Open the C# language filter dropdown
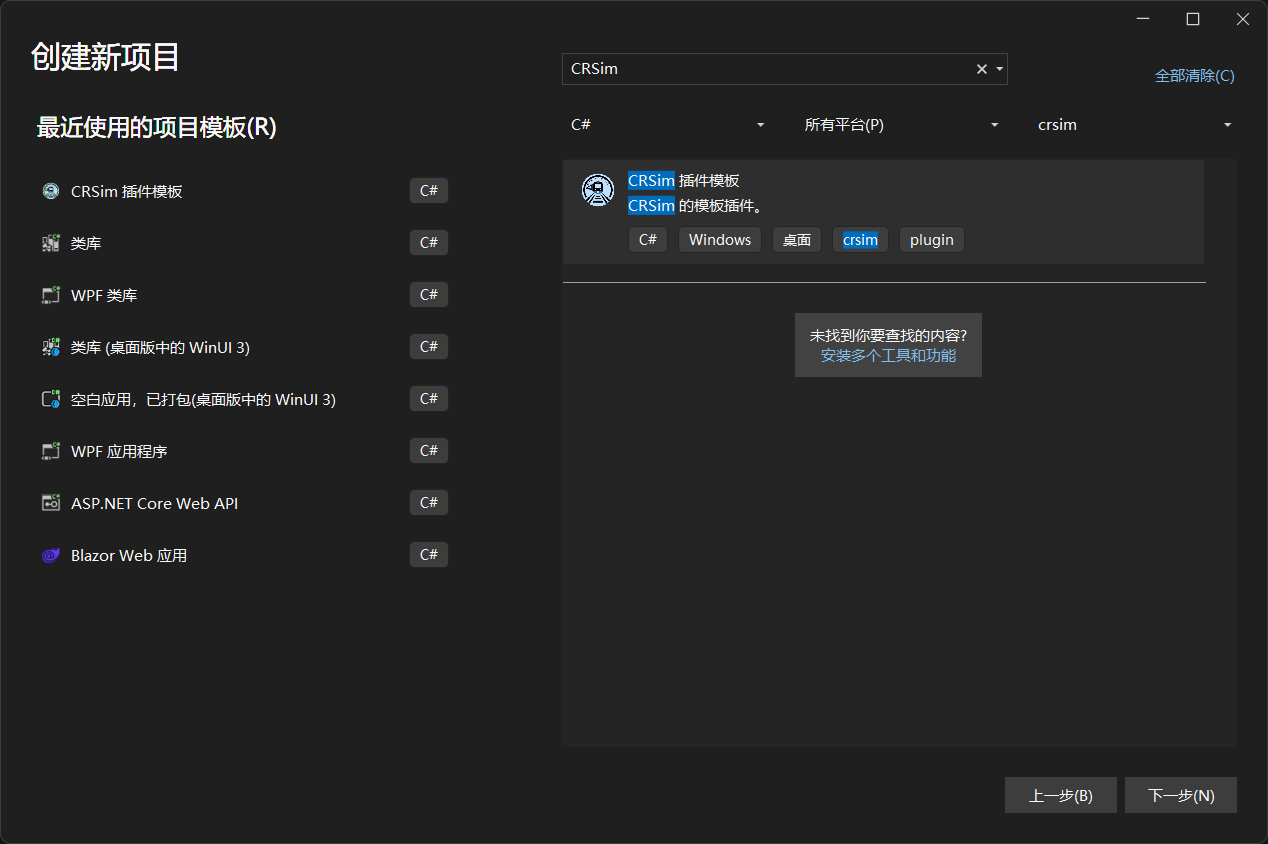Viewport: 1268px width, 844px height. click(667, 125)
